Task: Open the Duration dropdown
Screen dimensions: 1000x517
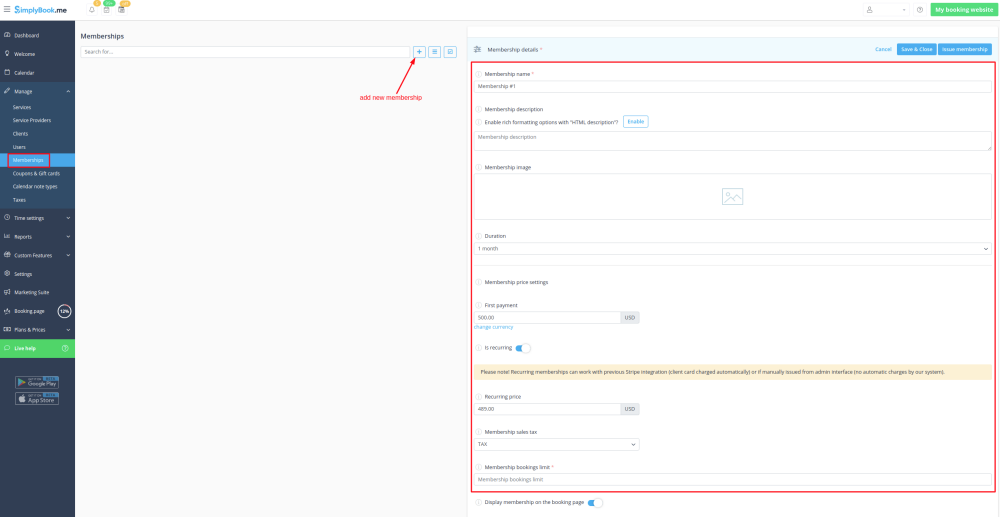Action: [732, 248]
